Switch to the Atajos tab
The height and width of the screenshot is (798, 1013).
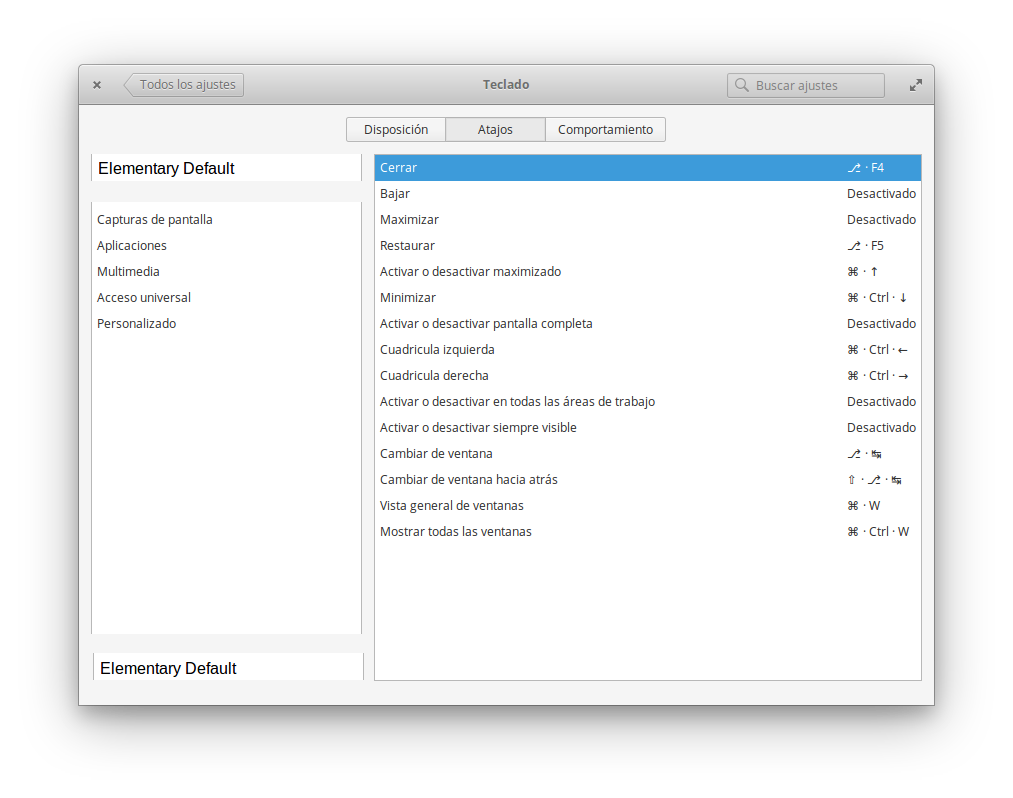496,129
